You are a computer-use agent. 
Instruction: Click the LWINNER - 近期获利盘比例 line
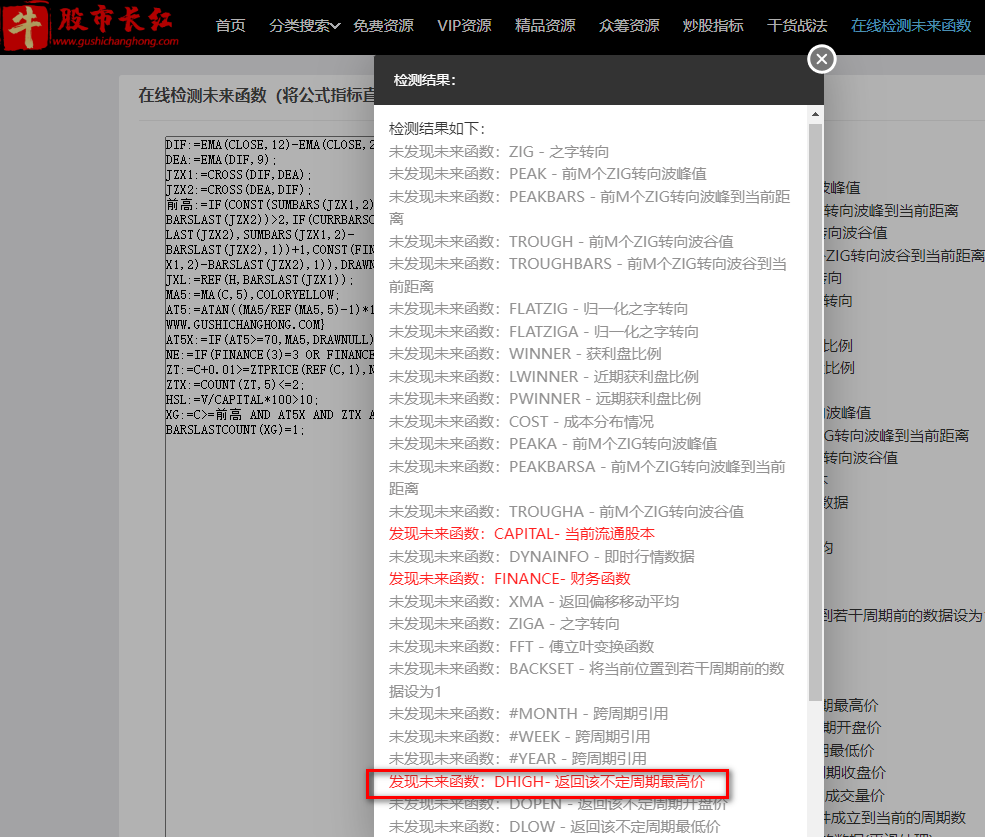[543, 376]
